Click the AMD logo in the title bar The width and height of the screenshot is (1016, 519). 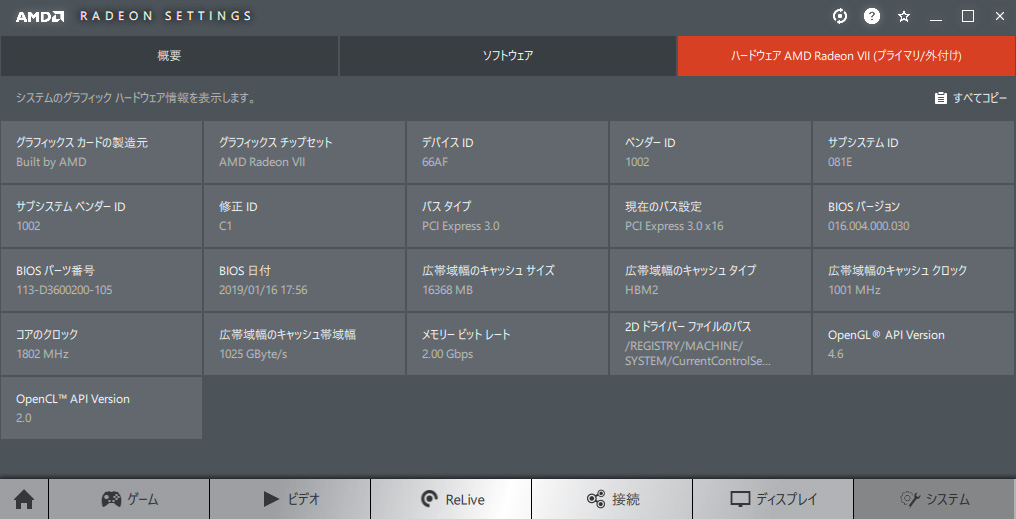click(40, 17)
